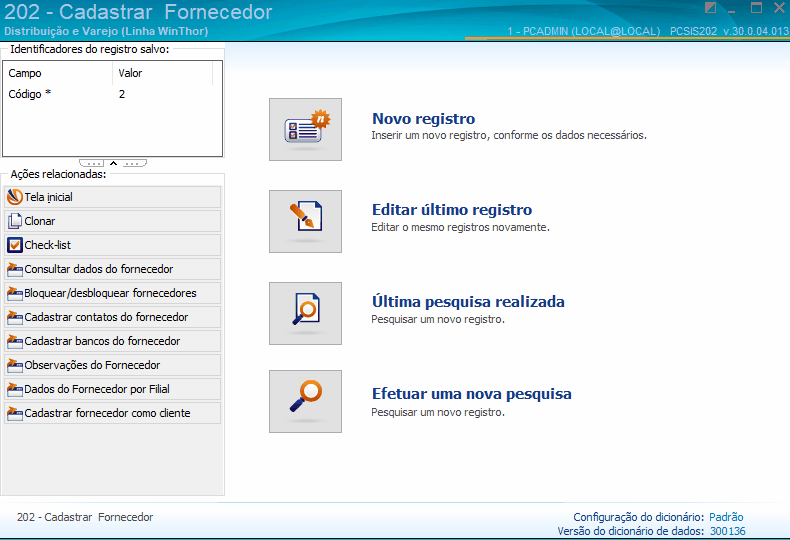Click the Campo column header
The height and width of the screenshot is (540, 790).
click(58, 73)
